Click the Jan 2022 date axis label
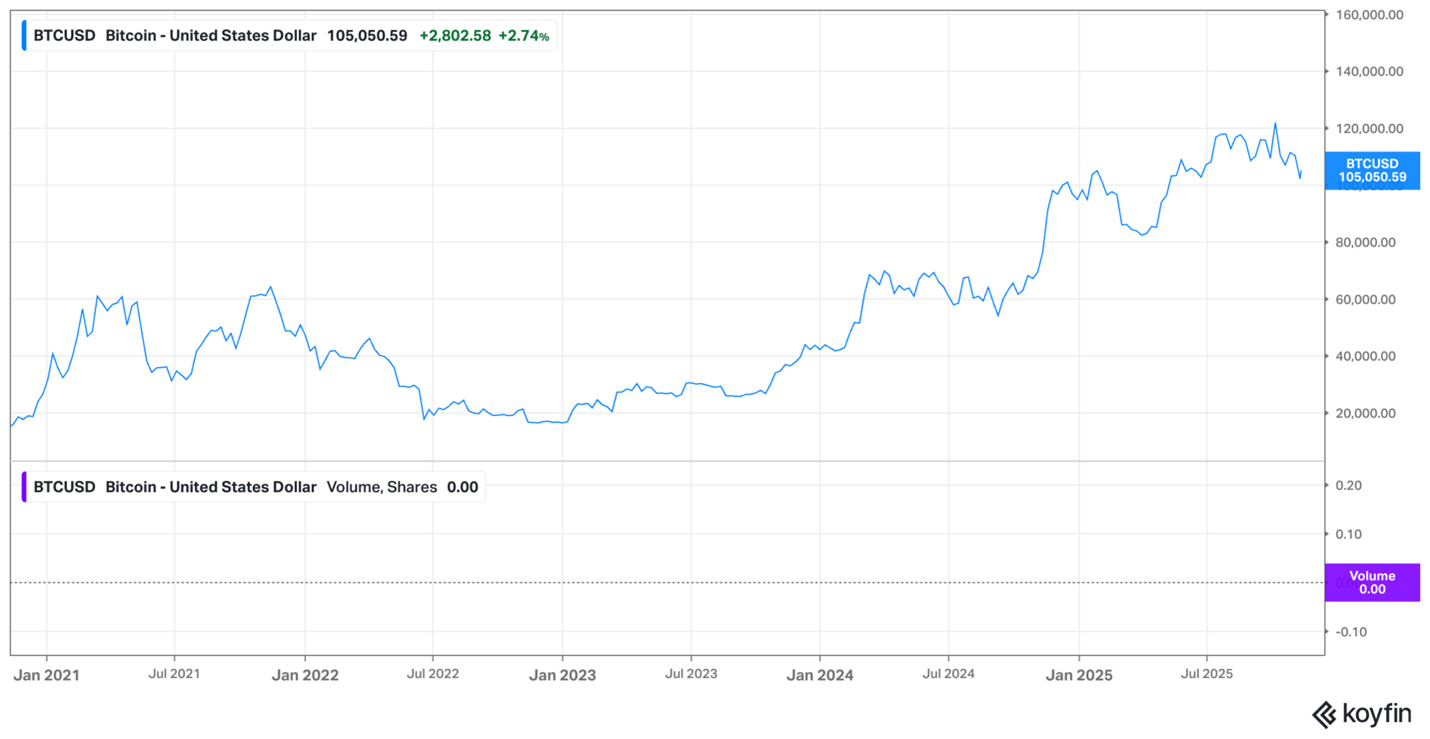Image resolution: width=1430 pixels, height=739 pixels. click(x=305, y=675)
